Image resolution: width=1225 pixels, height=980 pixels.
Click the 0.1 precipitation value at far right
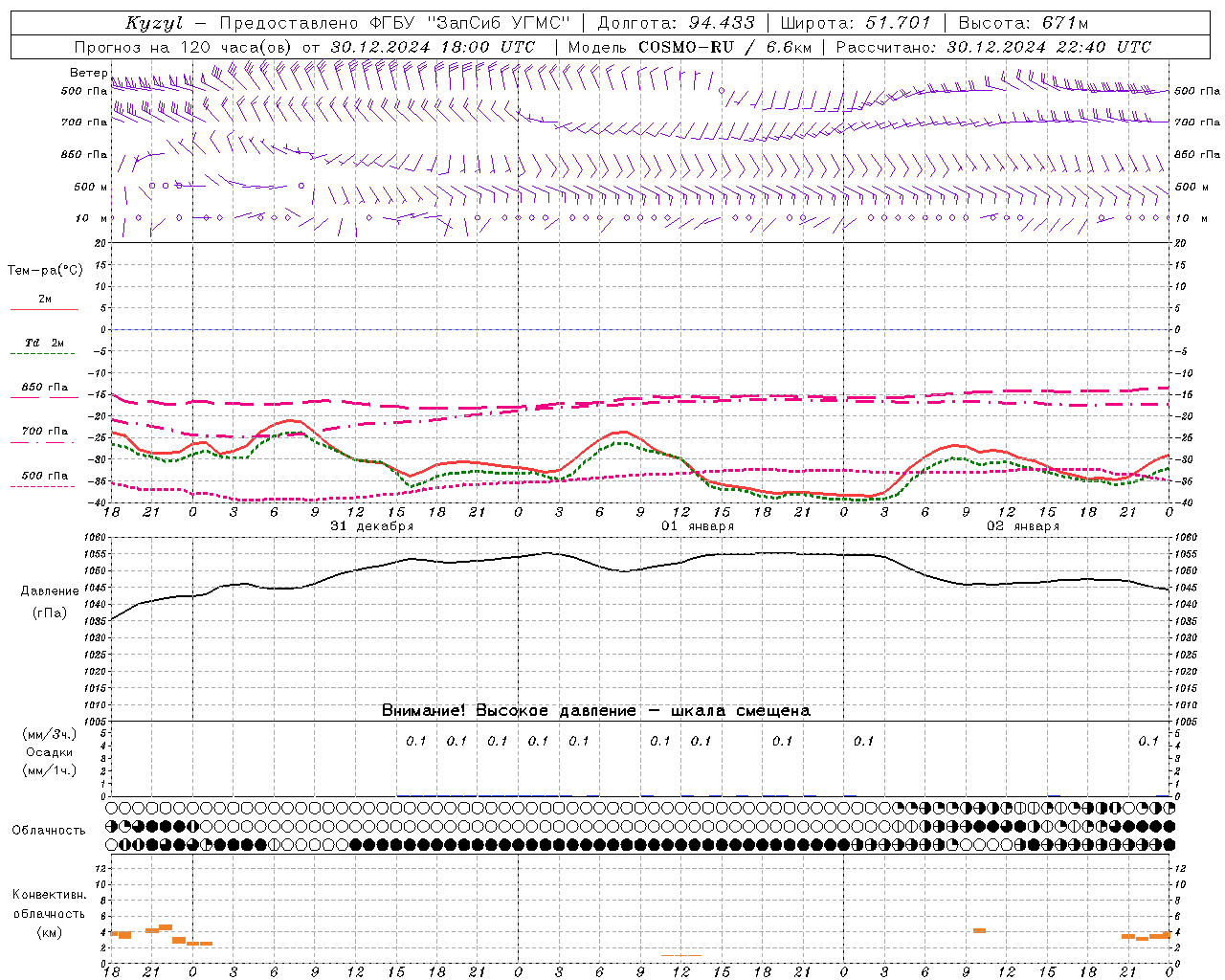[x=1148, y=741]
